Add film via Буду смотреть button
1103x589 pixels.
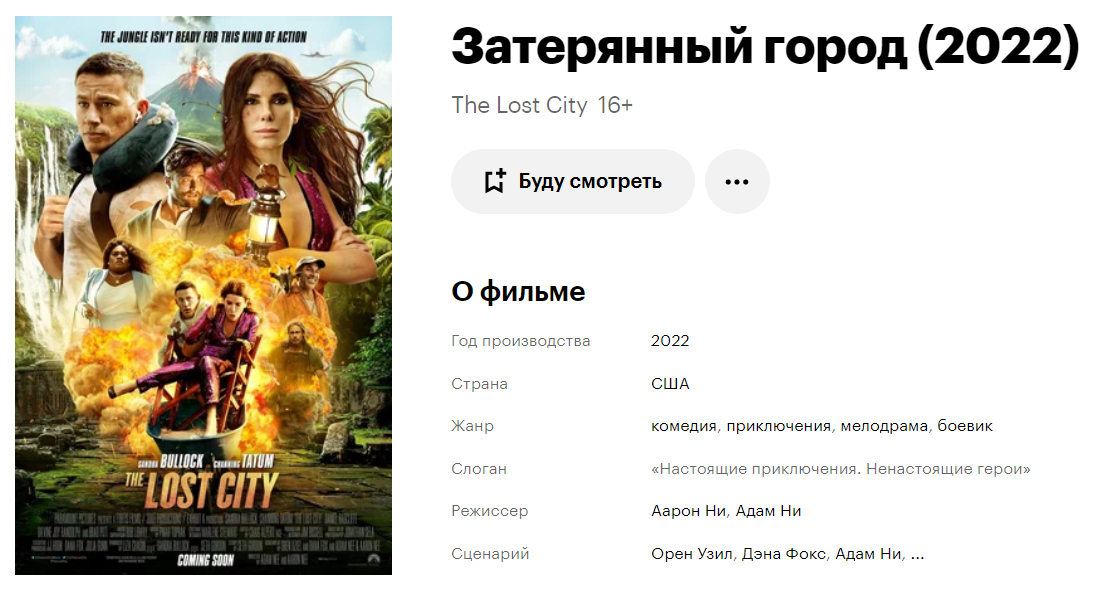pos(573,182)
